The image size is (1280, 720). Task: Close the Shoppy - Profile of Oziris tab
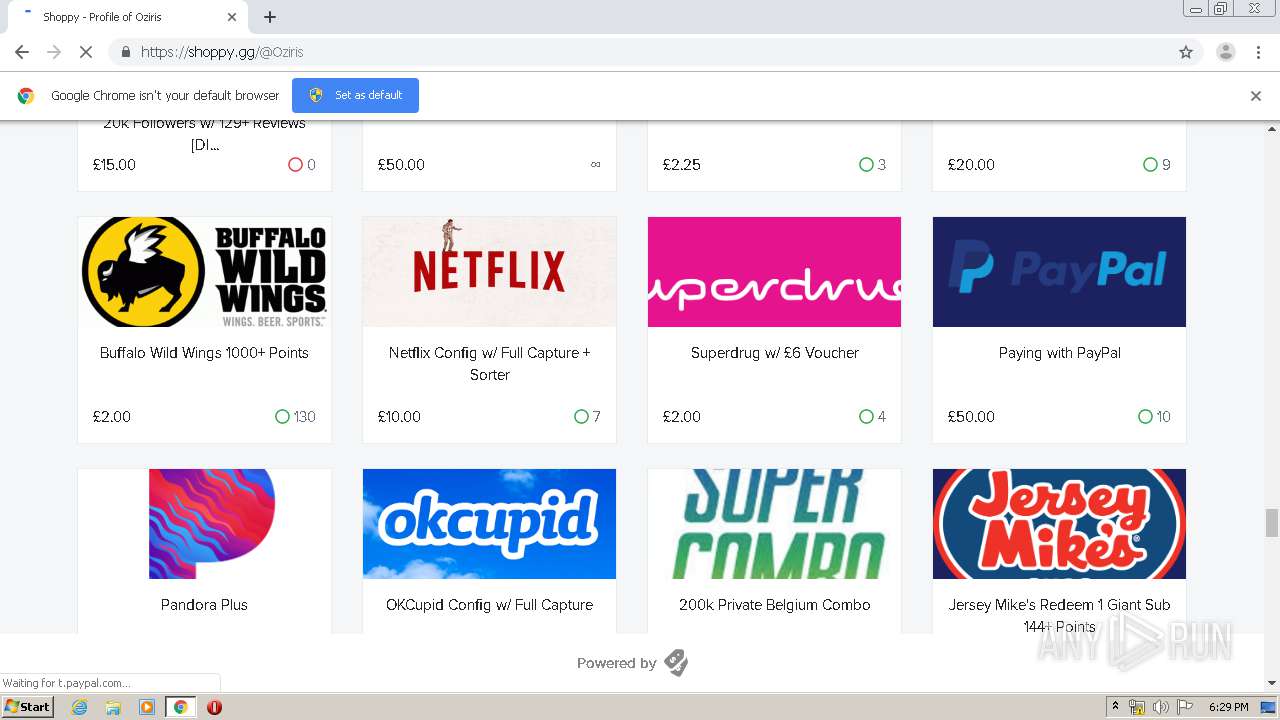(x=232, y=17)
